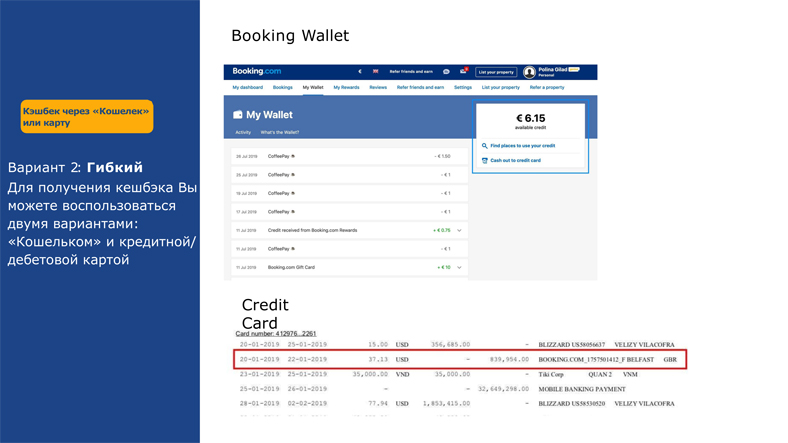
Task: Click the Booking.com logo
Action: coord(256,71)
